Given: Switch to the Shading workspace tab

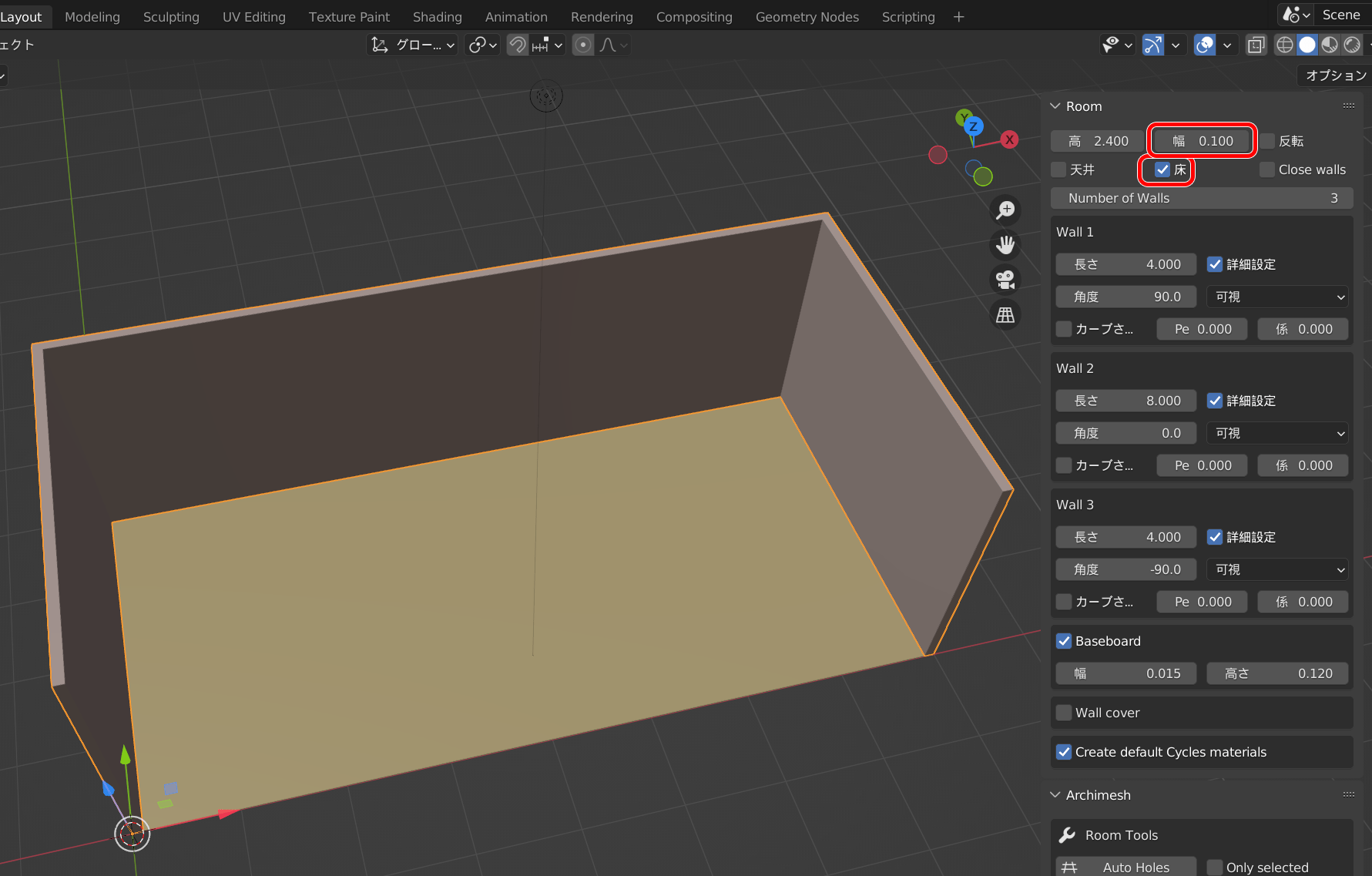Looking at the screenshot, I should click(x=437, y=17).
